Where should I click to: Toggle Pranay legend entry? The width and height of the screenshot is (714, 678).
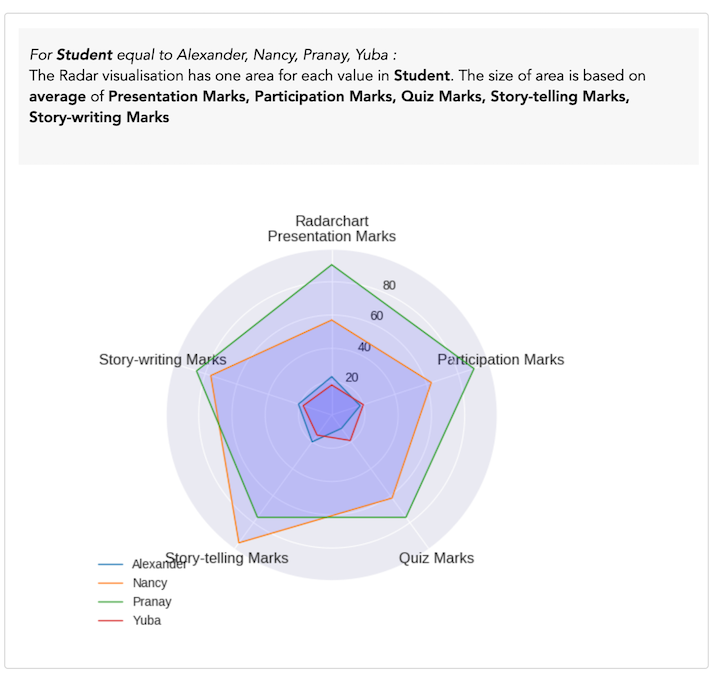coord(152,602)
